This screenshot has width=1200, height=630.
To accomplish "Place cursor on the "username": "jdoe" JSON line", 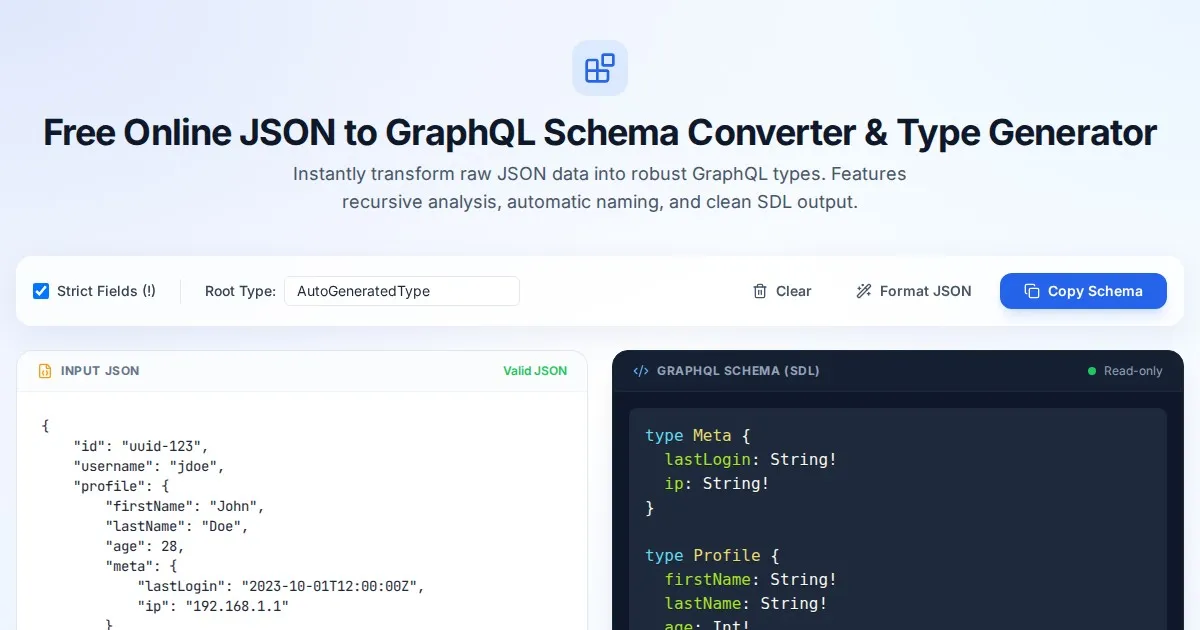I will tap(150, 466).
